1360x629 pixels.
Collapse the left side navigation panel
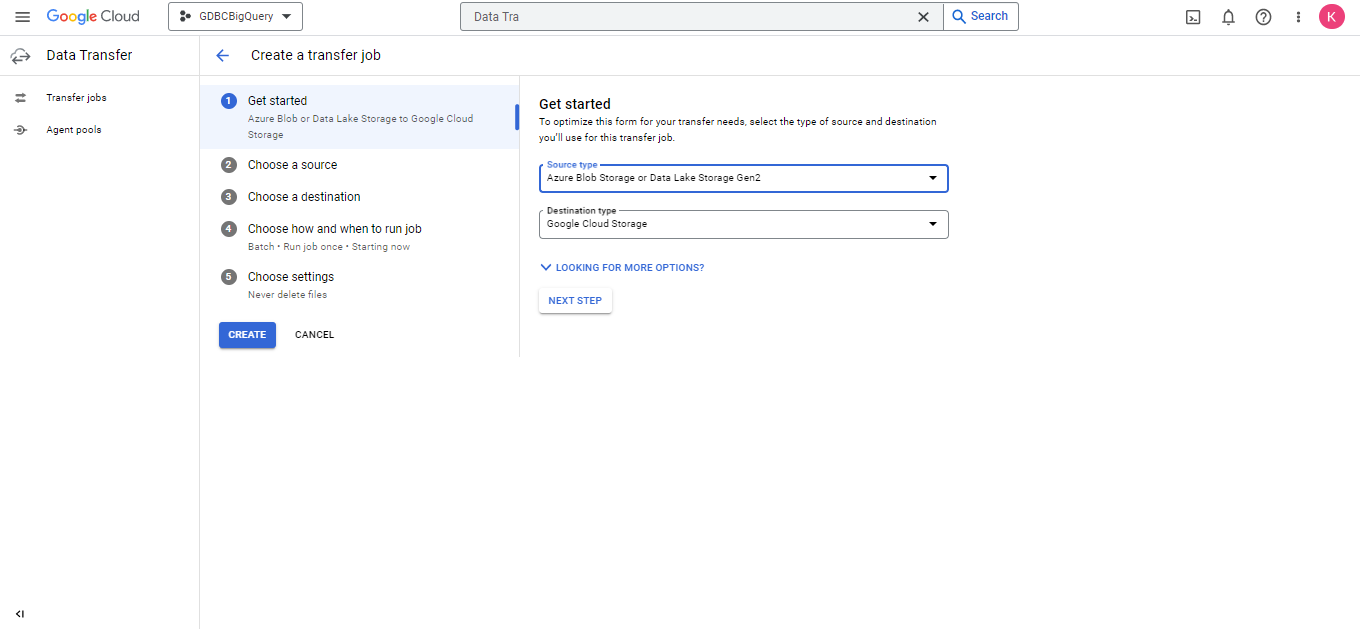point(20,614)
